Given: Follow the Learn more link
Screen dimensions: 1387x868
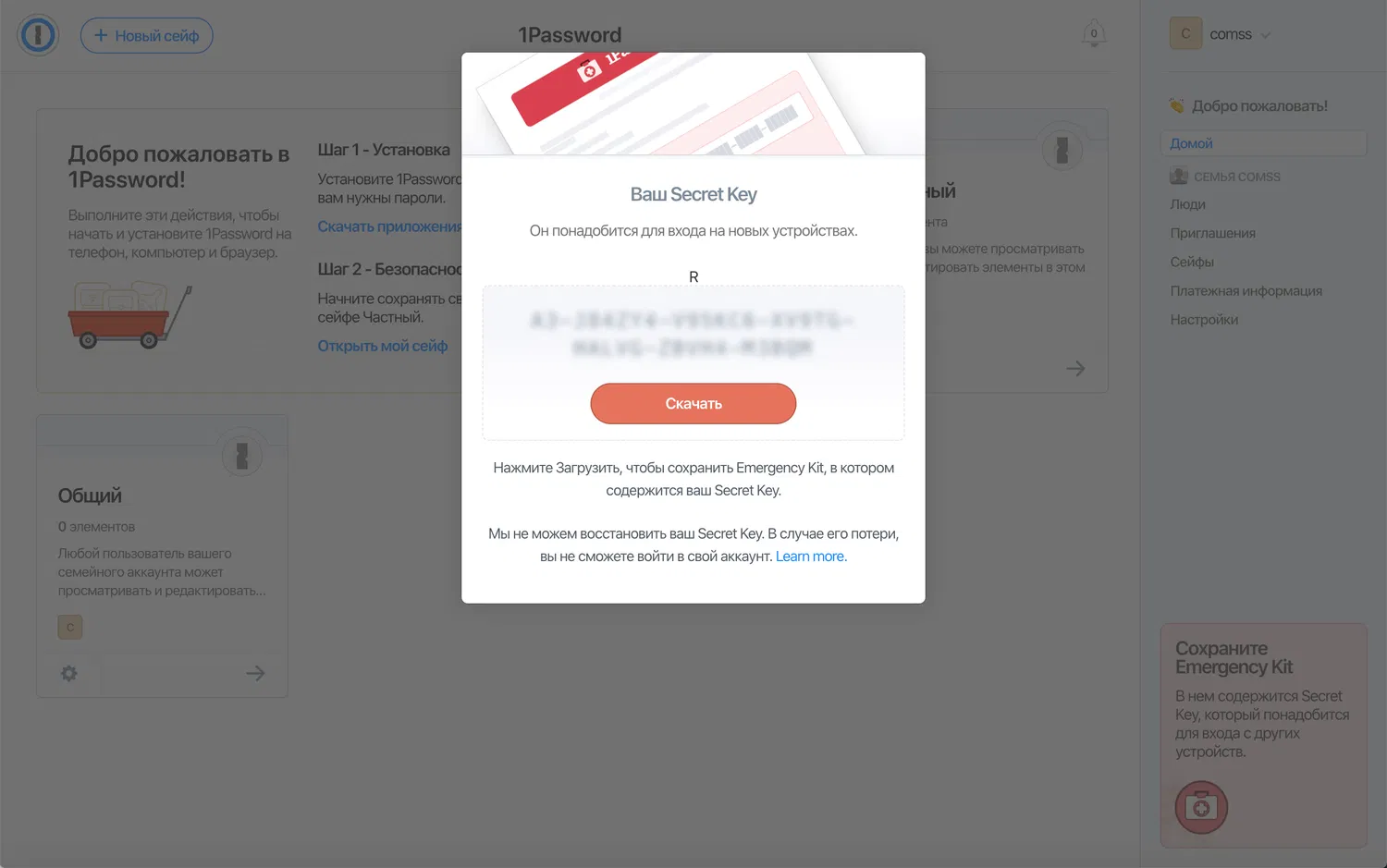Looking at the screenshot, I should (x=811, y=556).
